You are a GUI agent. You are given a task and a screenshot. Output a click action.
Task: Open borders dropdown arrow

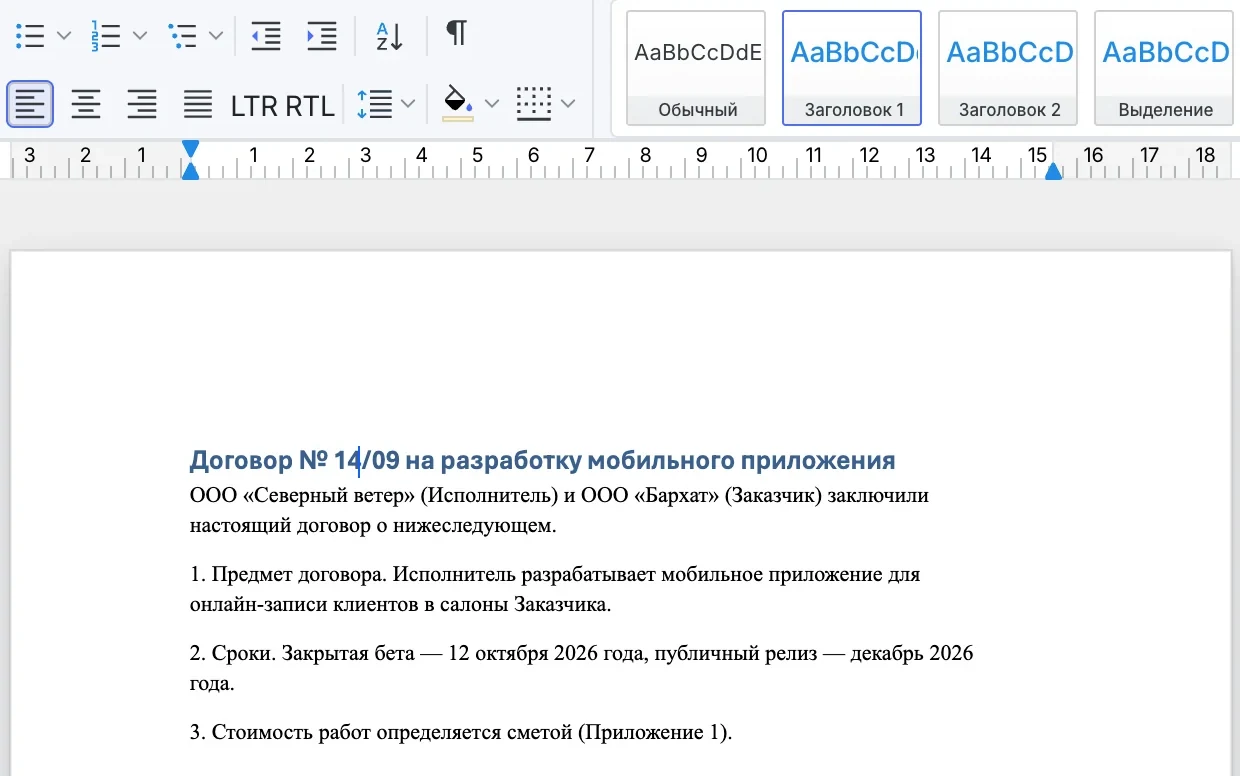pyautogui.click(x=568, y=104)
